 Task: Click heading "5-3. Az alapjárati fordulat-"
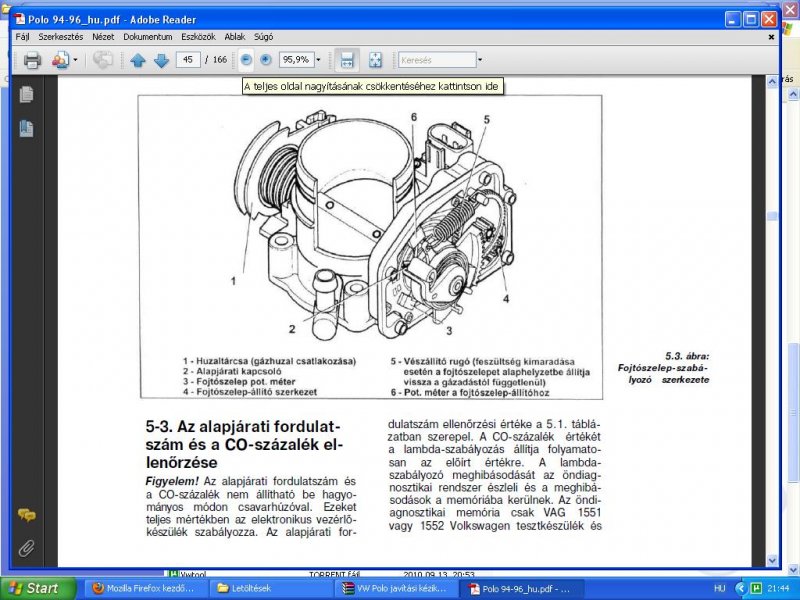click(243, 427)
